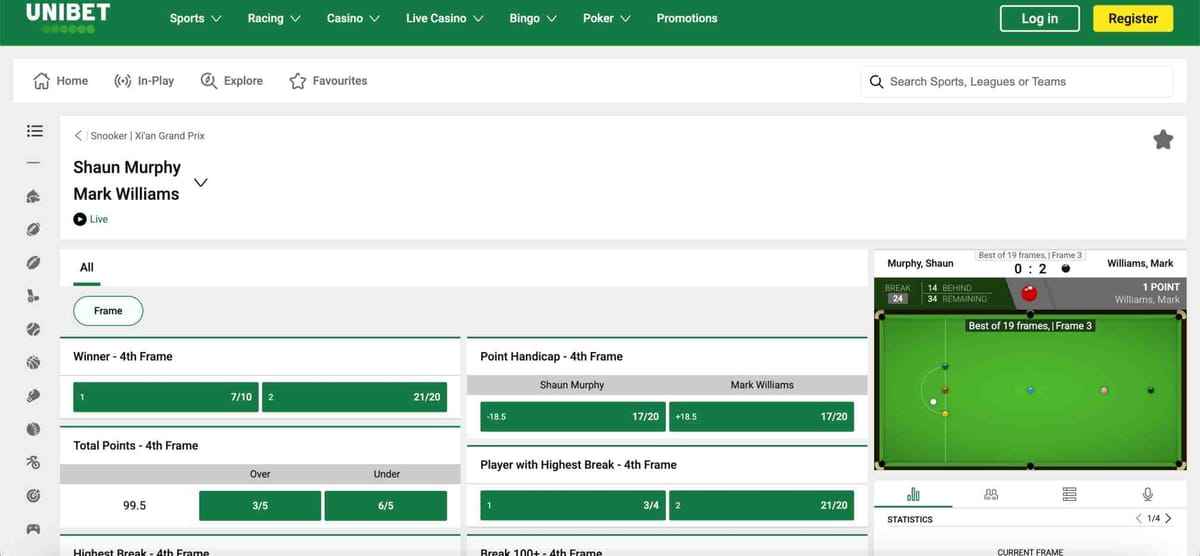1200x556 pixels.
Task: Select the cycling sidebar icon
Action: (x=34, y=462)
